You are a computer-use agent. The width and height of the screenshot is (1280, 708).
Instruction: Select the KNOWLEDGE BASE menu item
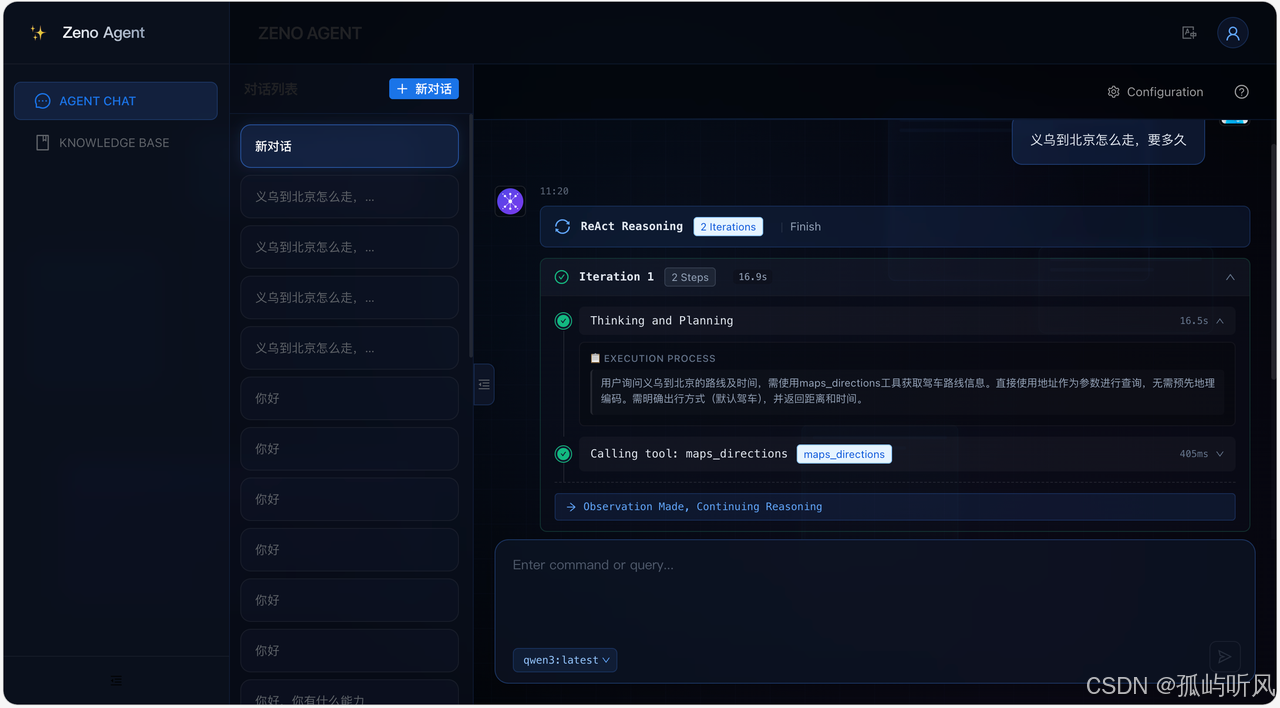(x=115, y=143)
